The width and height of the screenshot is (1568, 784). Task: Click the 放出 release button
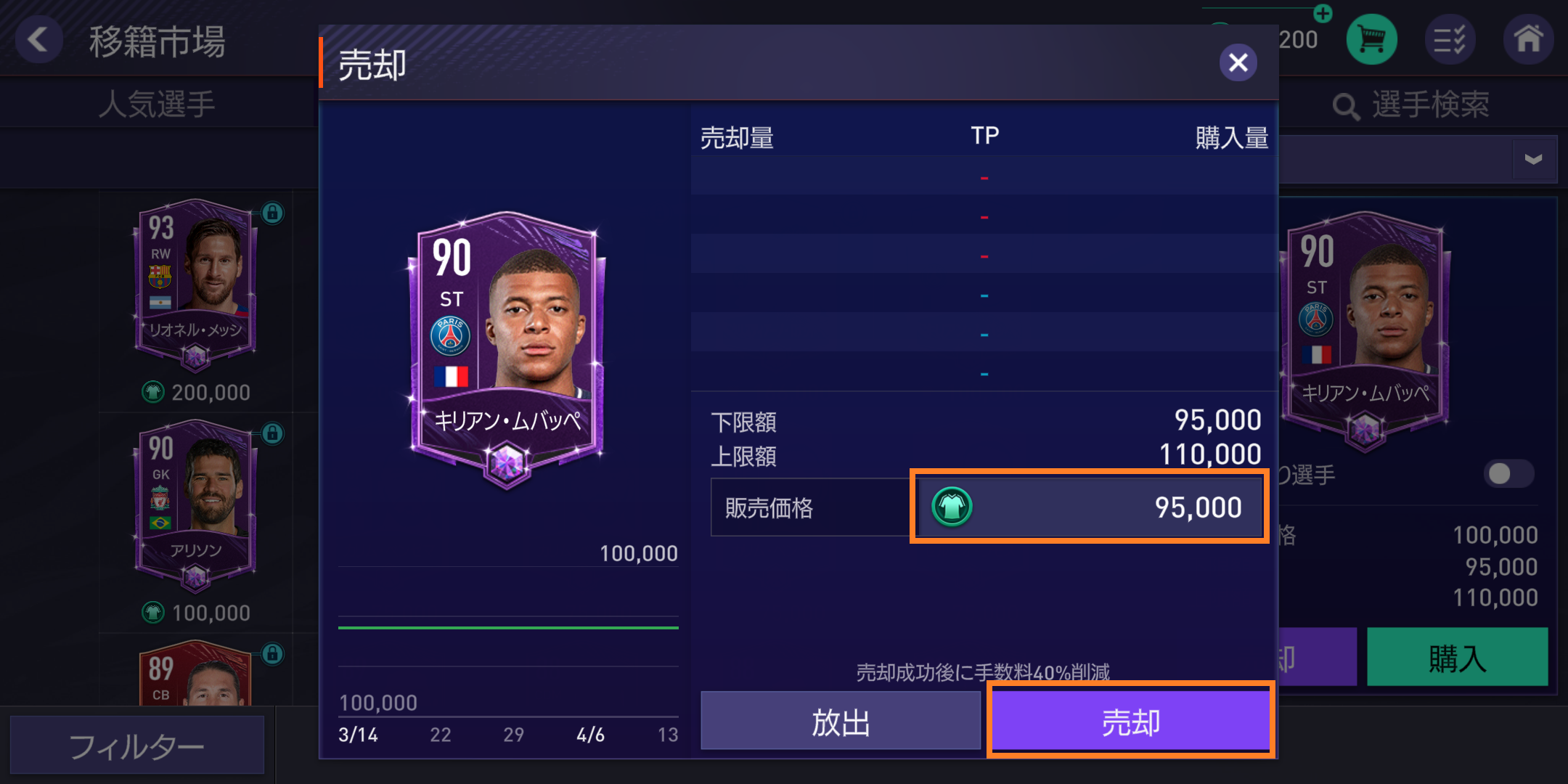[841, 721]
